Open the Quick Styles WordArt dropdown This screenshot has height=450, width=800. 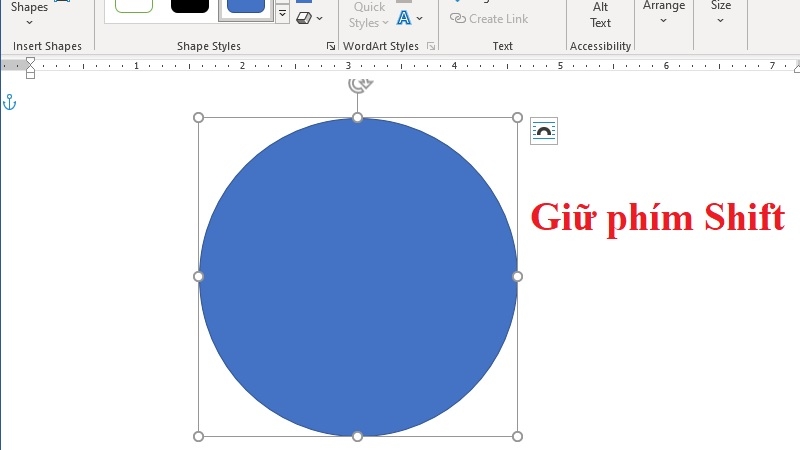[x=368, y=15]
